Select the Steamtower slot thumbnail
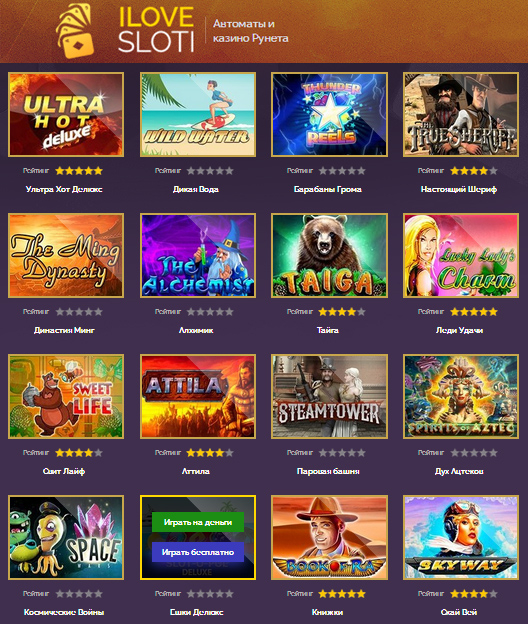 (329, 396)
